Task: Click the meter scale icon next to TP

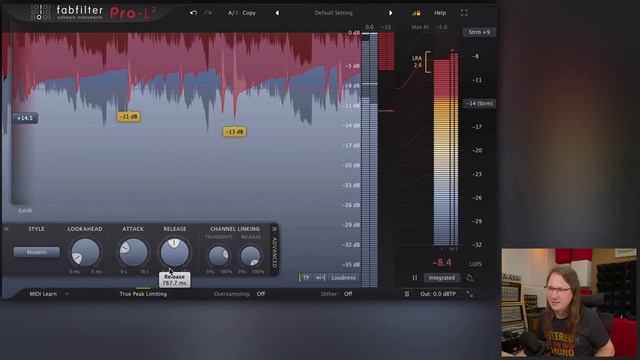Action: 320,278
